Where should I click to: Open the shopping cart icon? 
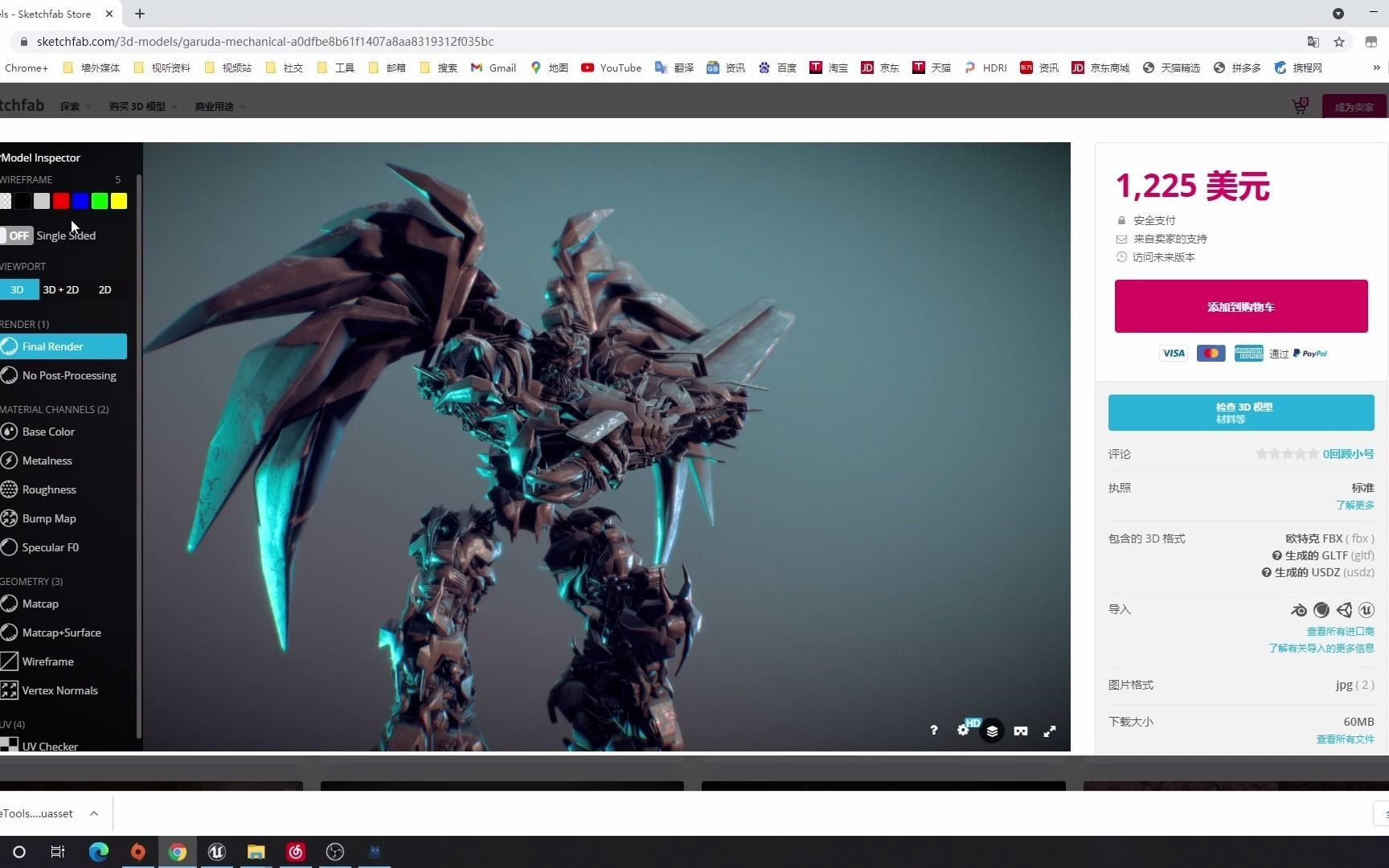point(1299,106)
